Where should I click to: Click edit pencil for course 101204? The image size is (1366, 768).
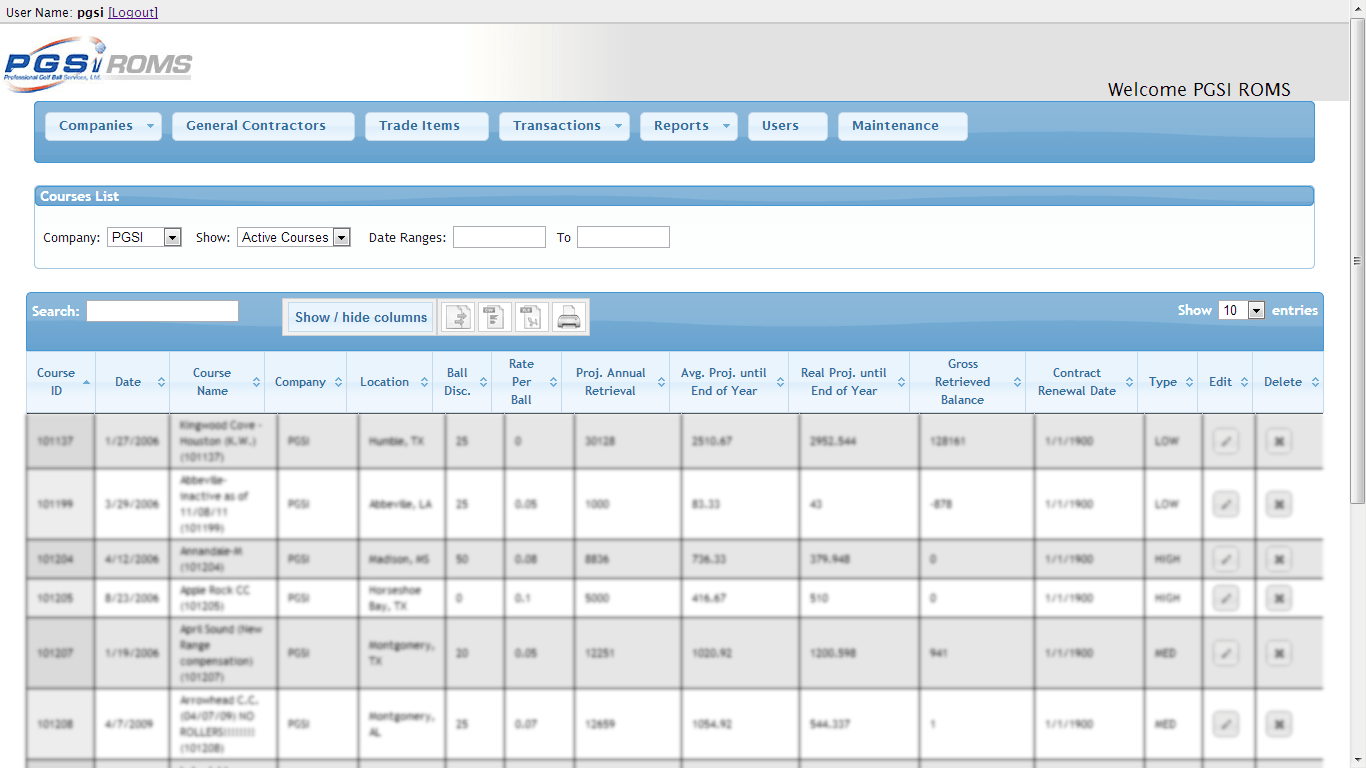click(1225, 559)
